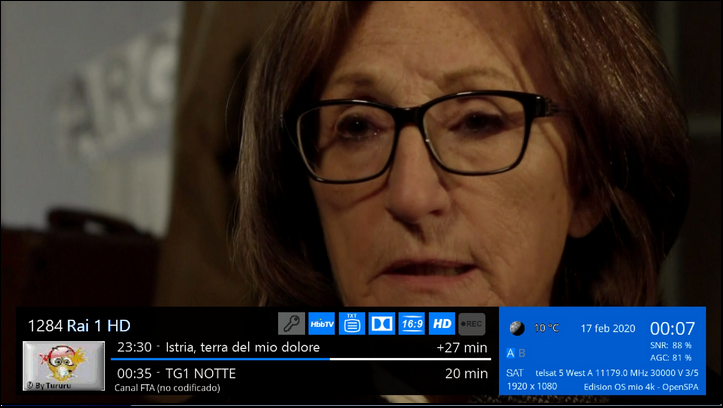Click the HD resolution indicator icon
The width and height of the screenshot is (723, 408).
(442, 324)
